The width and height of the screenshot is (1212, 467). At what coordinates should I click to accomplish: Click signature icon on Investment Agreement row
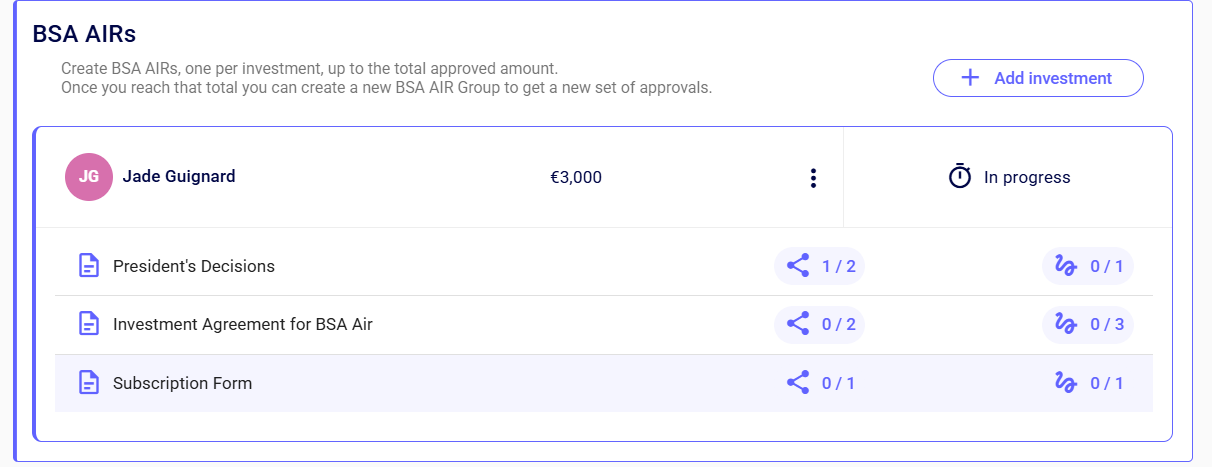point(1066,324)
